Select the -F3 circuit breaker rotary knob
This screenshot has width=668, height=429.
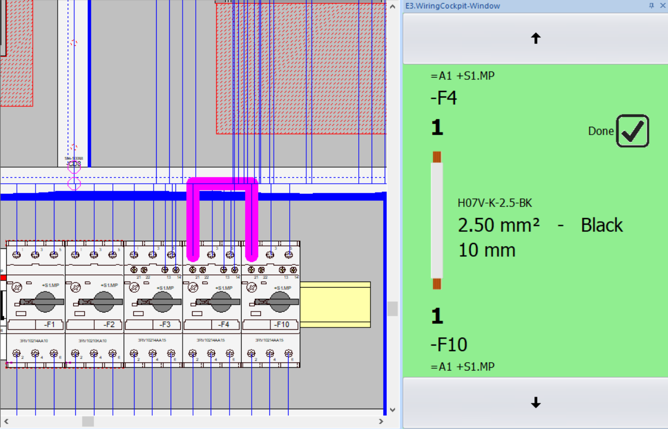163,299
